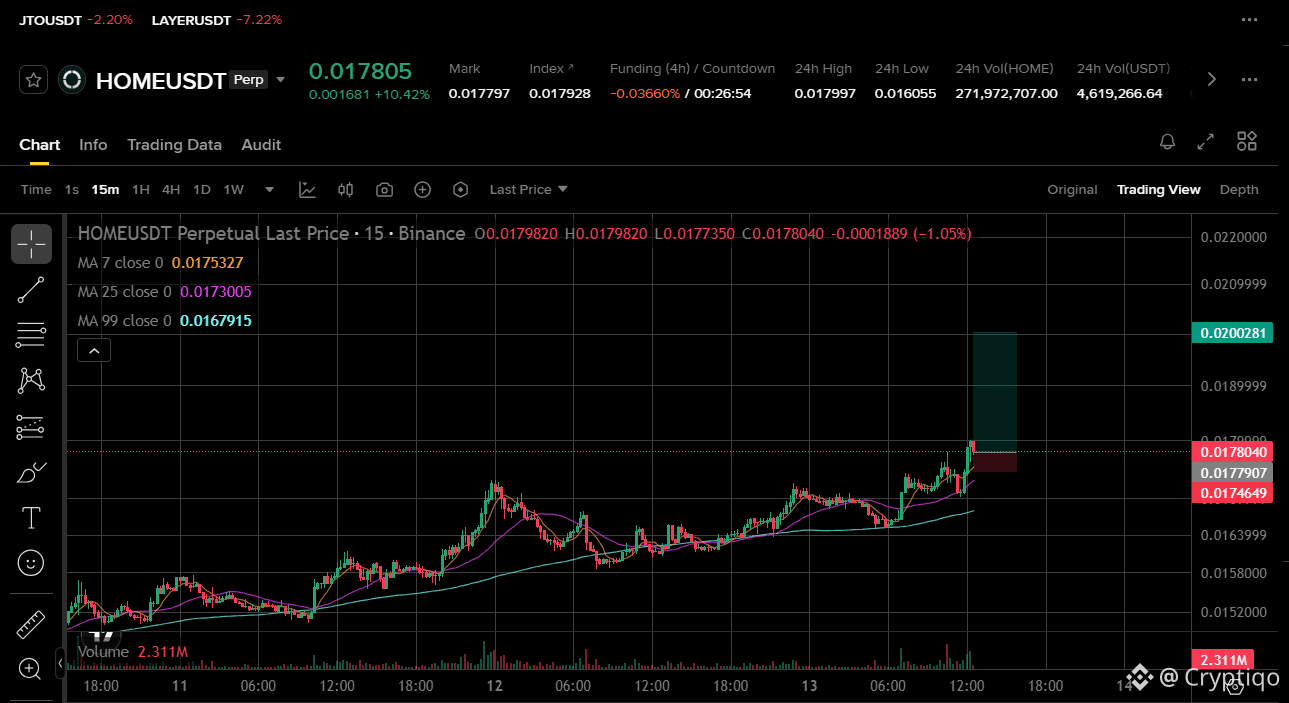Select the 1H interval
Image resolution: width=1289 pixels, height=703 pixels.
pos(141,189)
